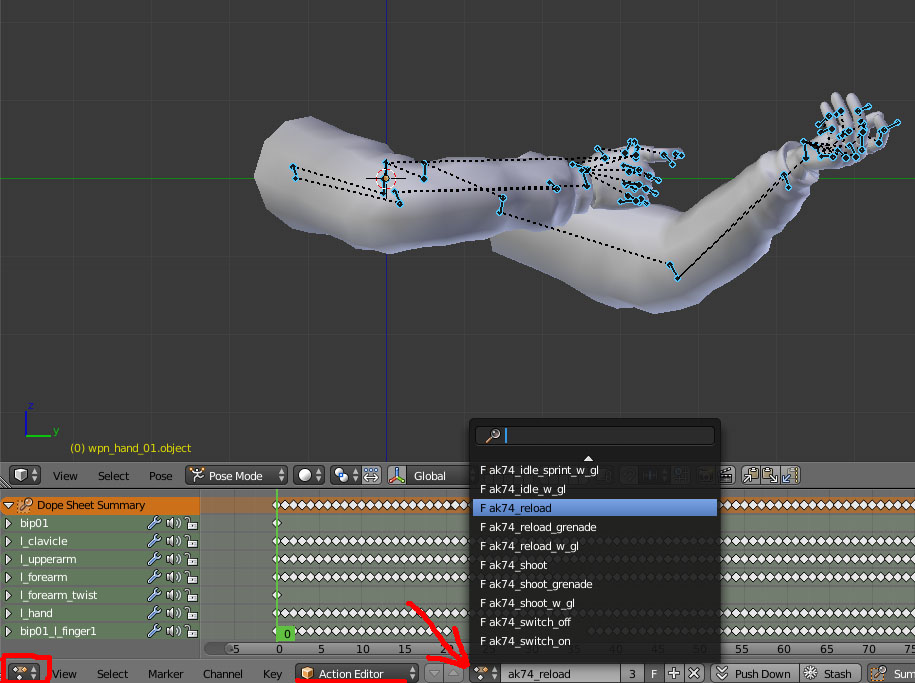Unlink the ak74_reload action with the X icon
The height and width of the screenshot is (683, 915).
[692, 672]
